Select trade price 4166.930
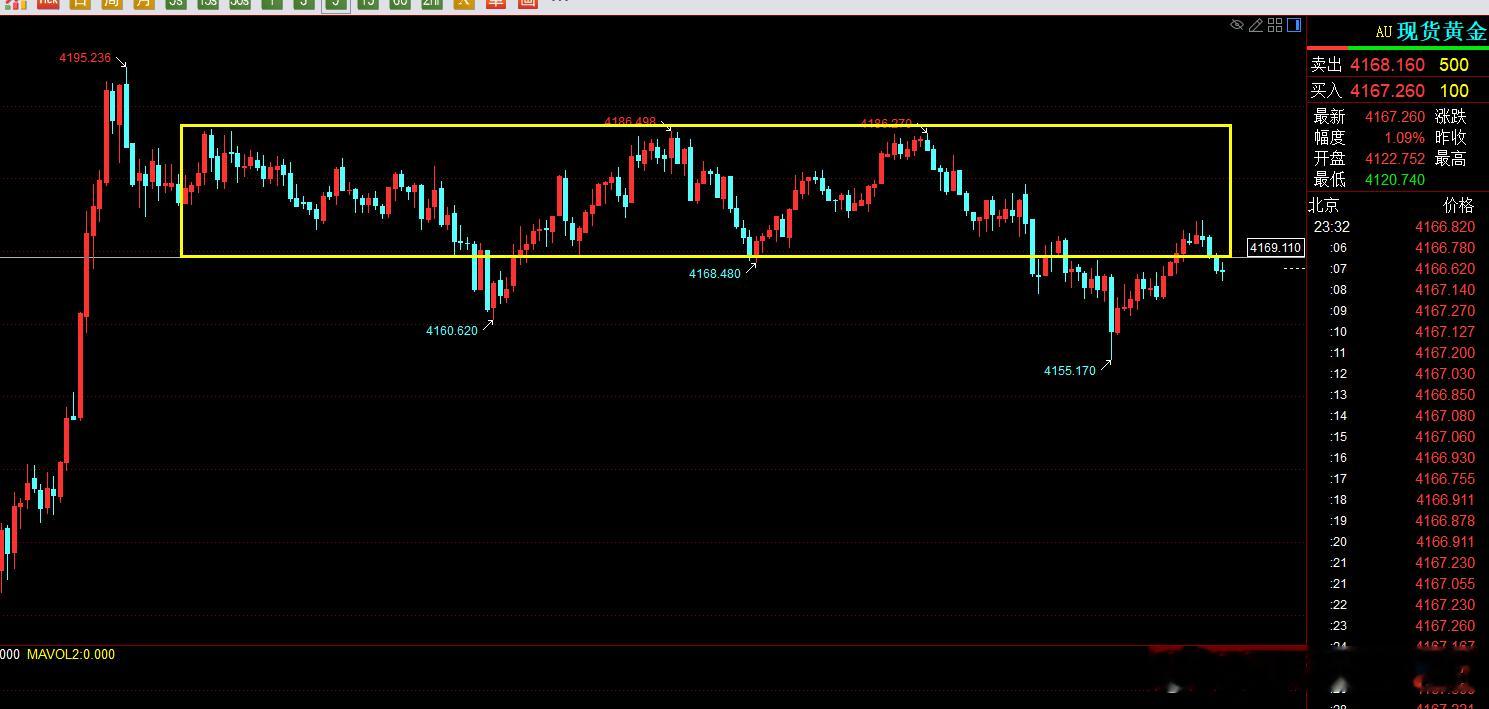 pos(1445,458)
